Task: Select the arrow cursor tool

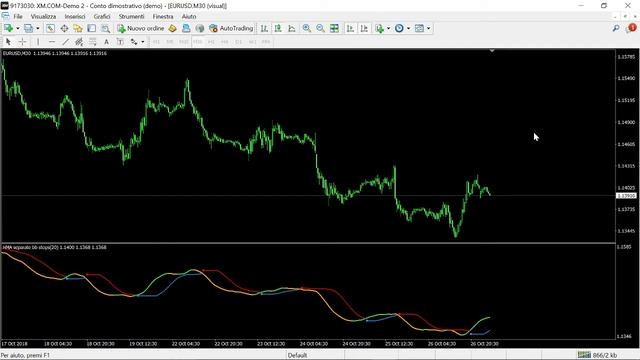Action: pyautogui.click(x=8, y=42)
